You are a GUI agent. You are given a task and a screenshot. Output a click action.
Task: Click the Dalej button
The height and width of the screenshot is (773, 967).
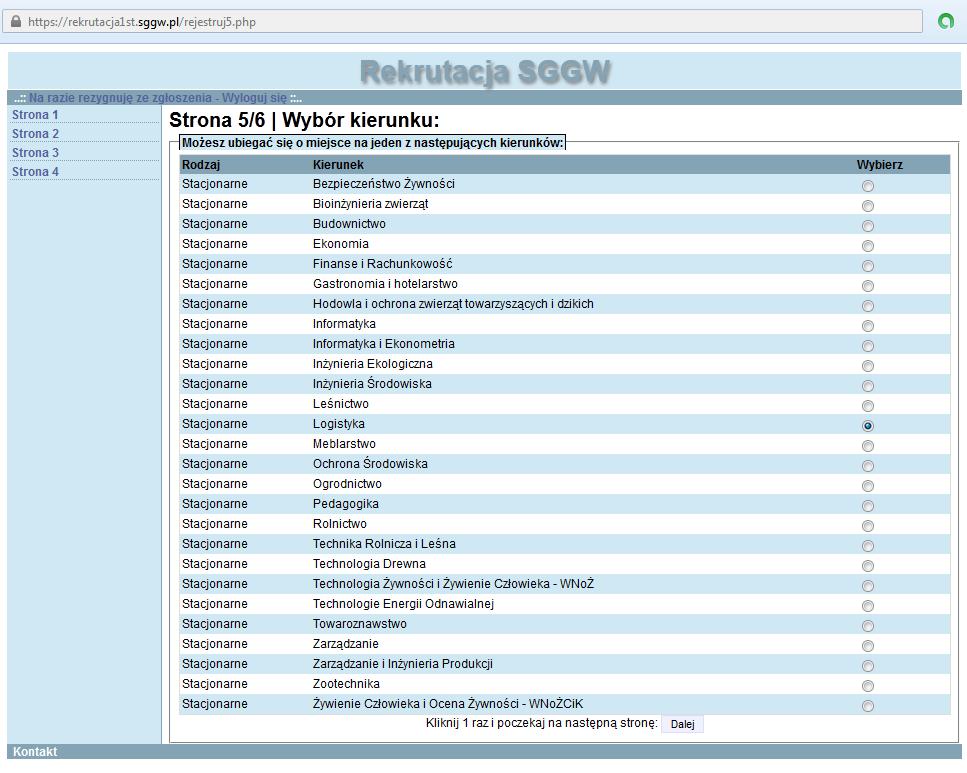(x=682, y=724)
